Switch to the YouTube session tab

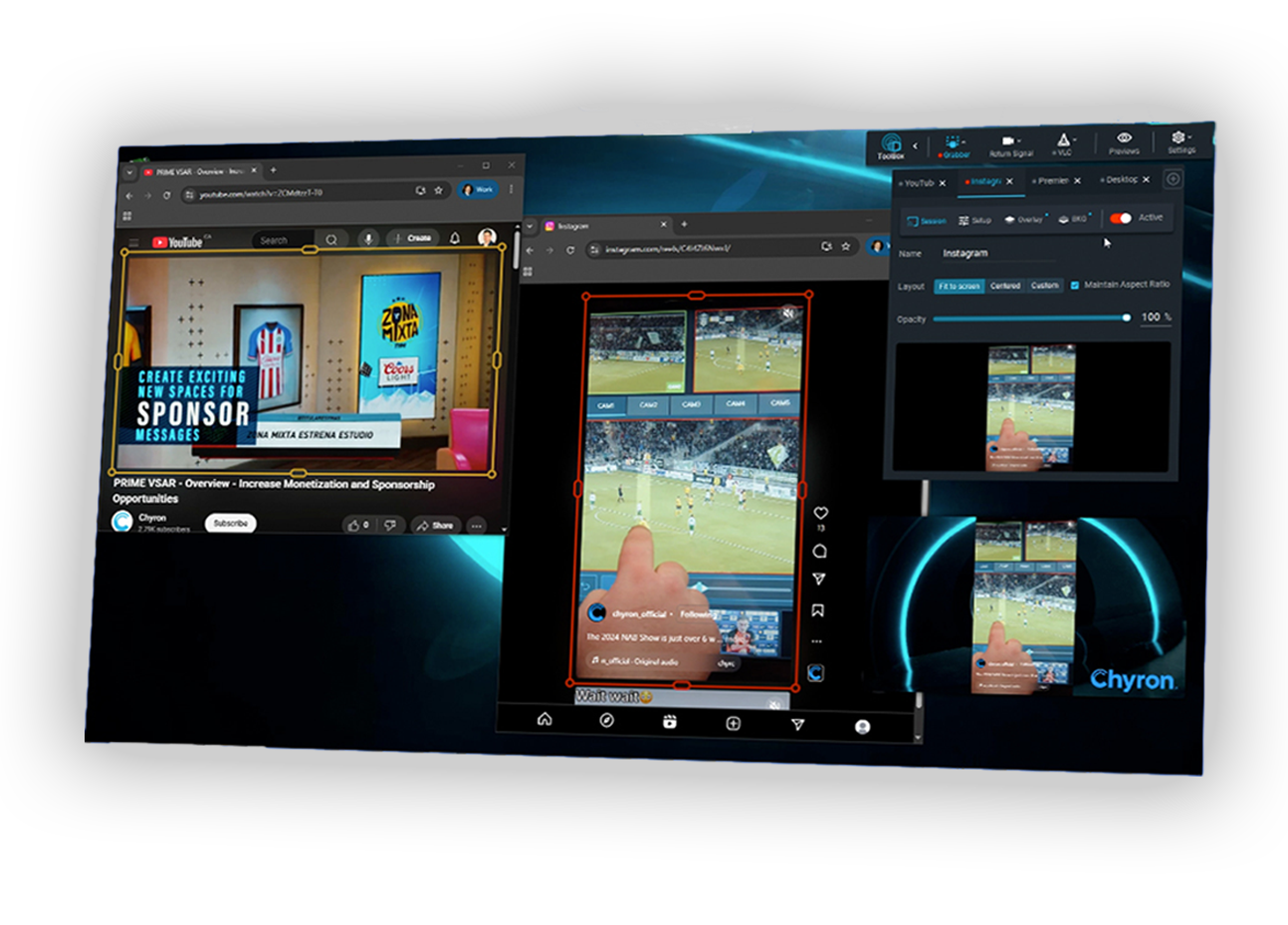point(918,183)
